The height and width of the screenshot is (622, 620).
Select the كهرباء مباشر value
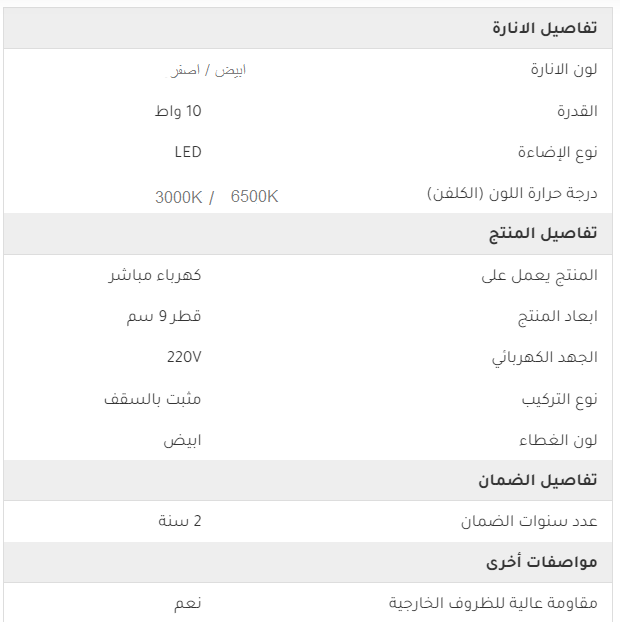155,275
